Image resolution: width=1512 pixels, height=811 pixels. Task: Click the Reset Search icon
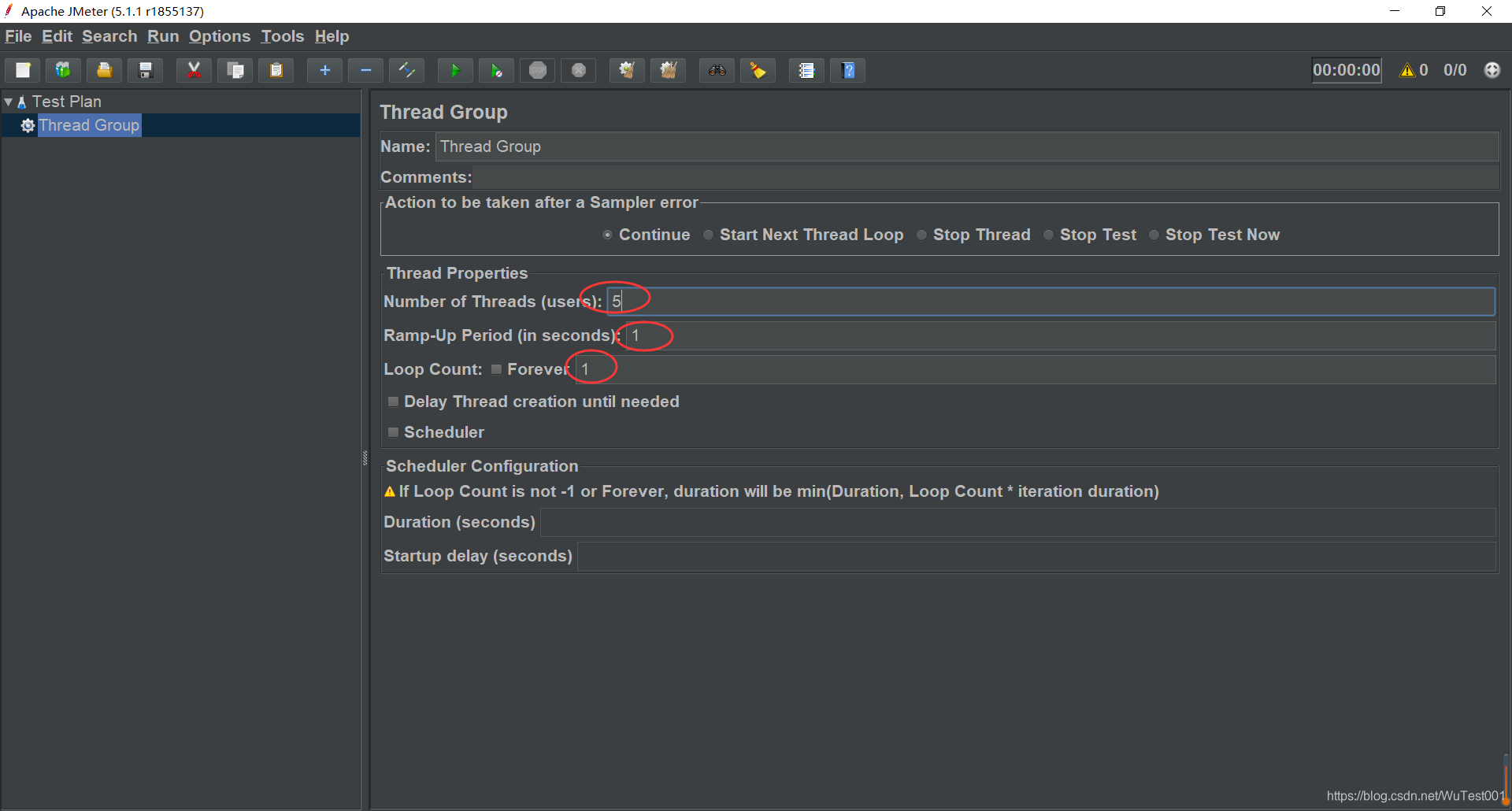pos(758,70)
